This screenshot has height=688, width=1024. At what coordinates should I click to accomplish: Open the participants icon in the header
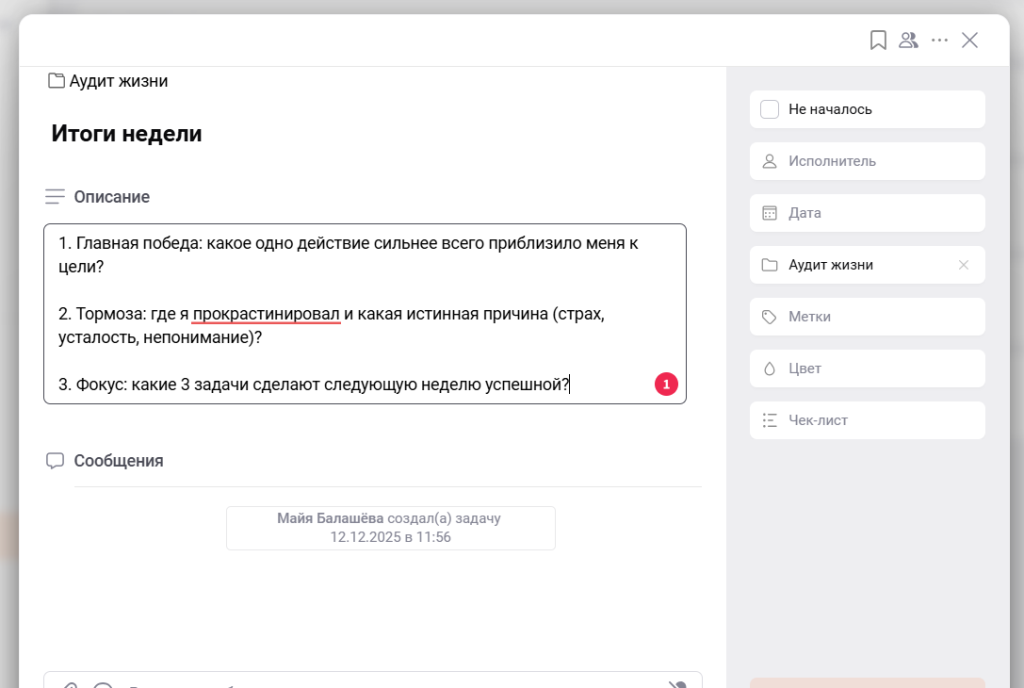click(908, 40)
